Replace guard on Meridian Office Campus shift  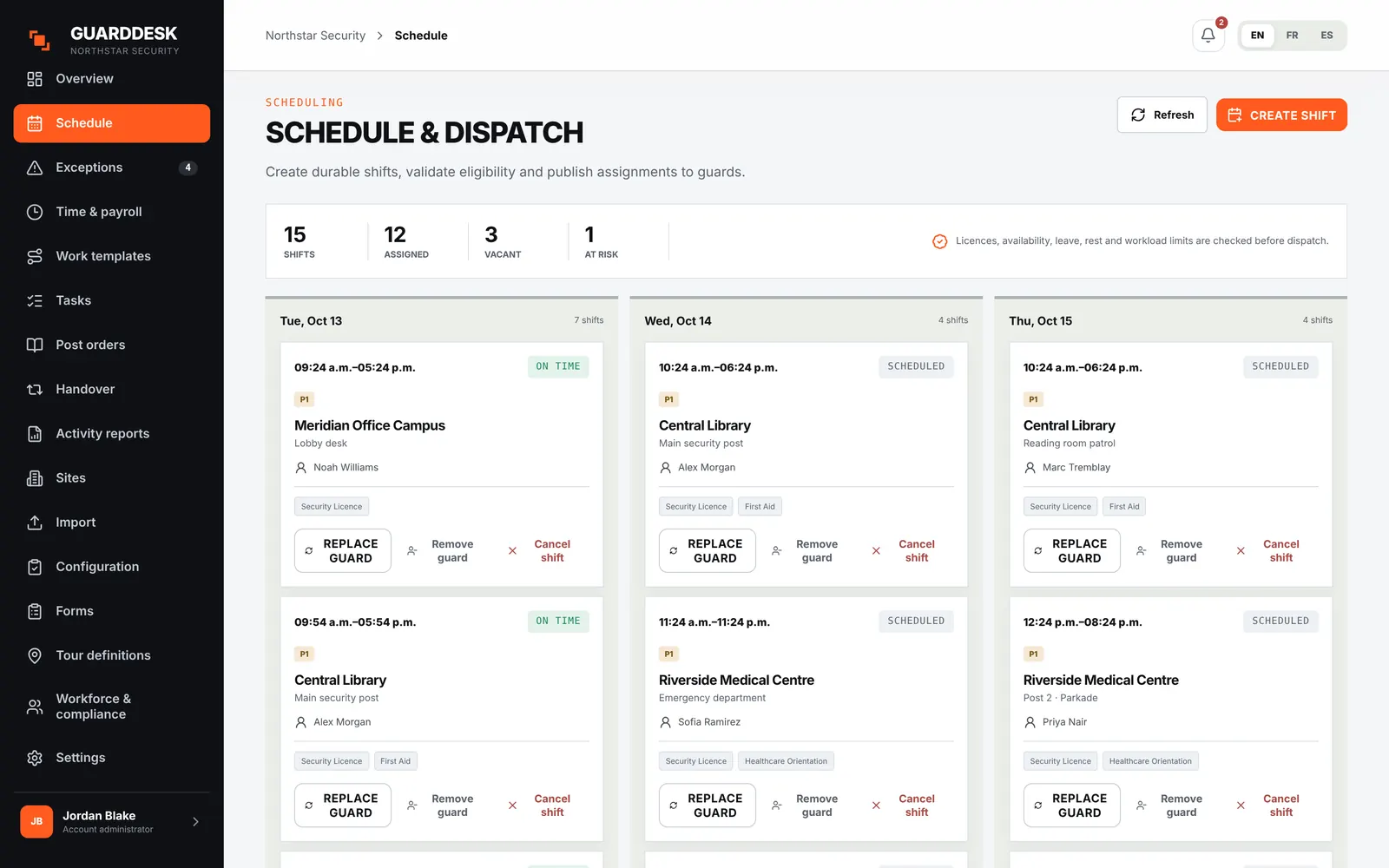click(x=343, y=550)
